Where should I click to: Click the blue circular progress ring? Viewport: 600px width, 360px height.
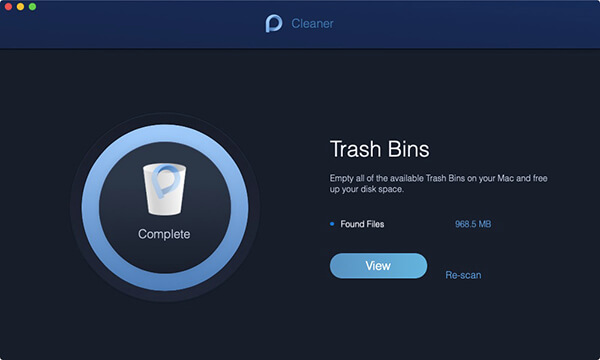click(x=165, y=133)
